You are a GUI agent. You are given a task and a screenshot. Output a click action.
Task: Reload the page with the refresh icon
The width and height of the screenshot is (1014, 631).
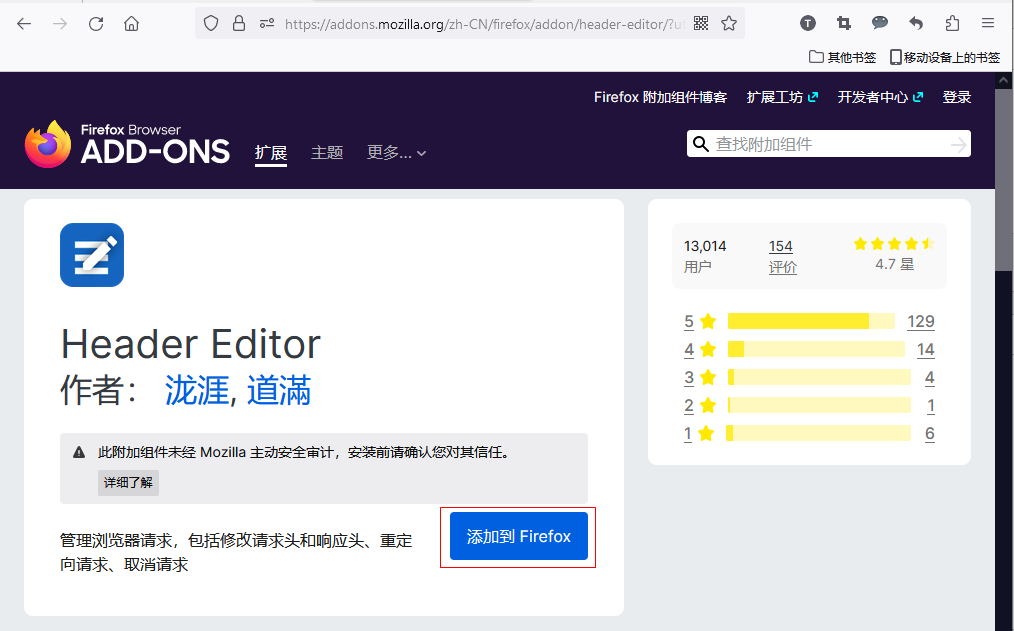96,24
